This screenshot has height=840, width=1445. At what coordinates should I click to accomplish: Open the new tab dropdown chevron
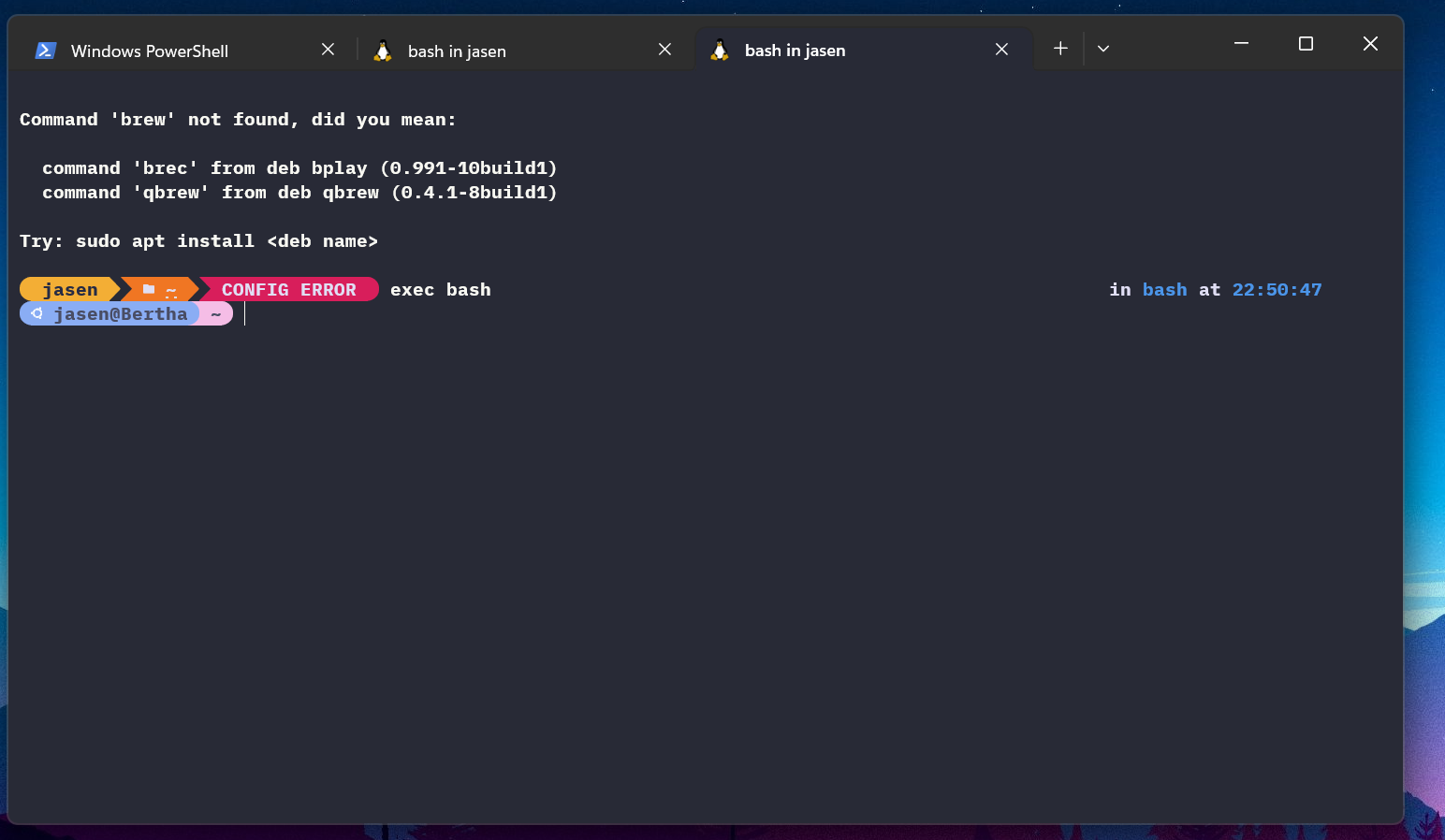point(1103,48)
